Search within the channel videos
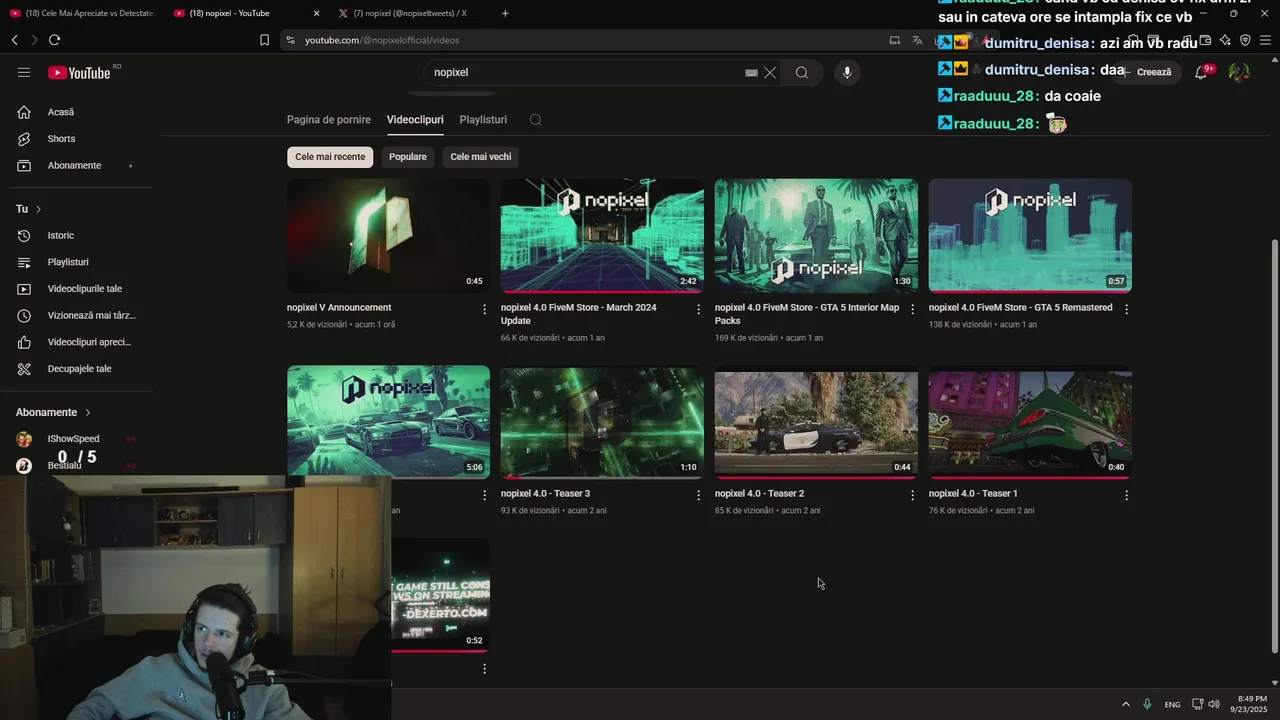The image size is (1280, 720). (536, 120)
